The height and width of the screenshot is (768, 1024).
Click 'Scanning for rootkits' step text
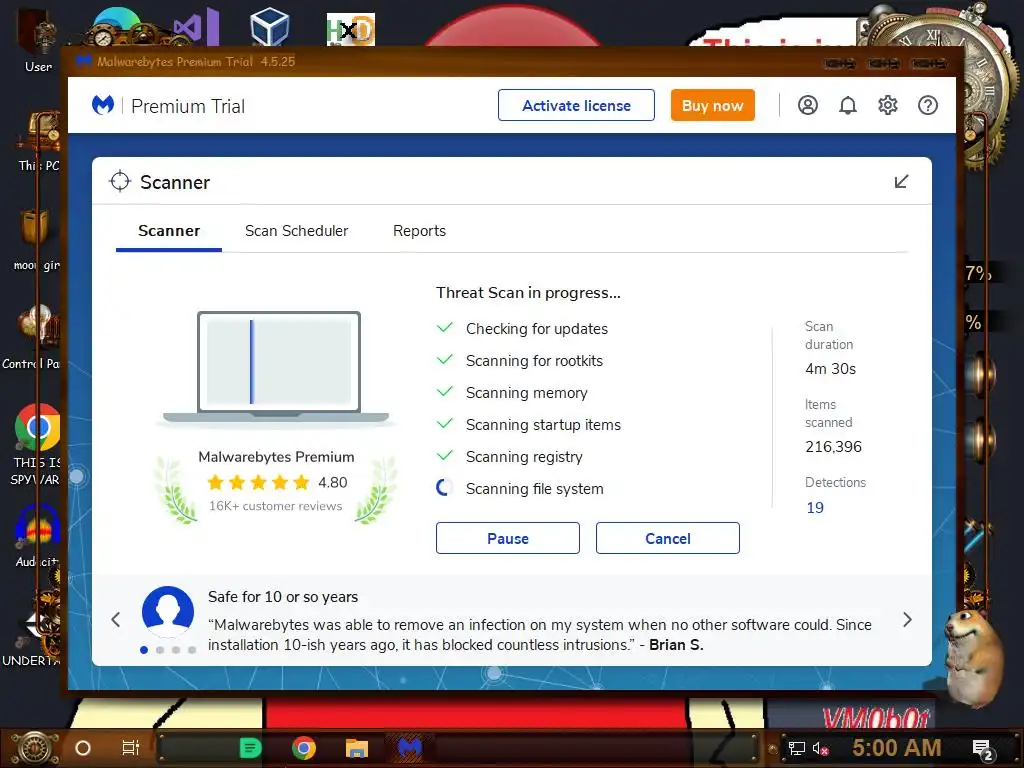click(x=534, y=360)
